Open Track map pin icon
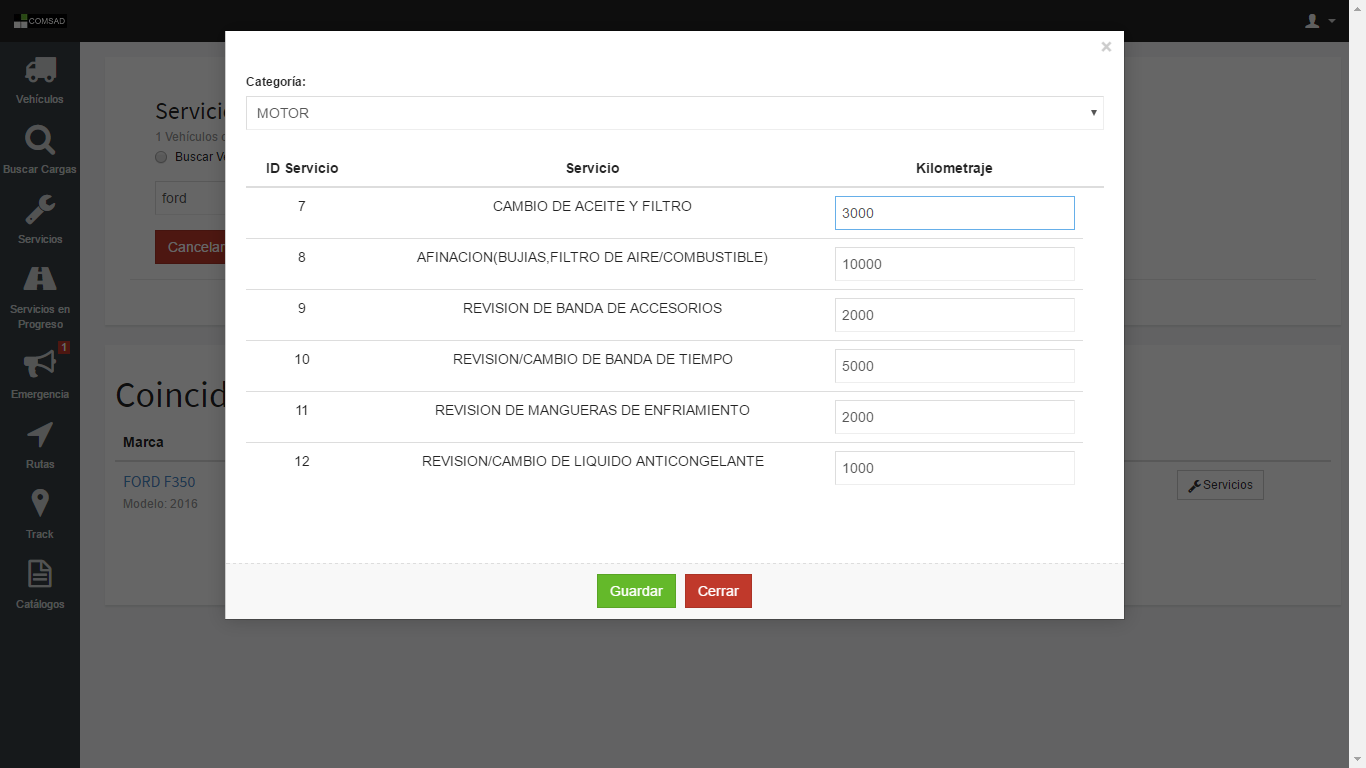 [x=40, y=504]
